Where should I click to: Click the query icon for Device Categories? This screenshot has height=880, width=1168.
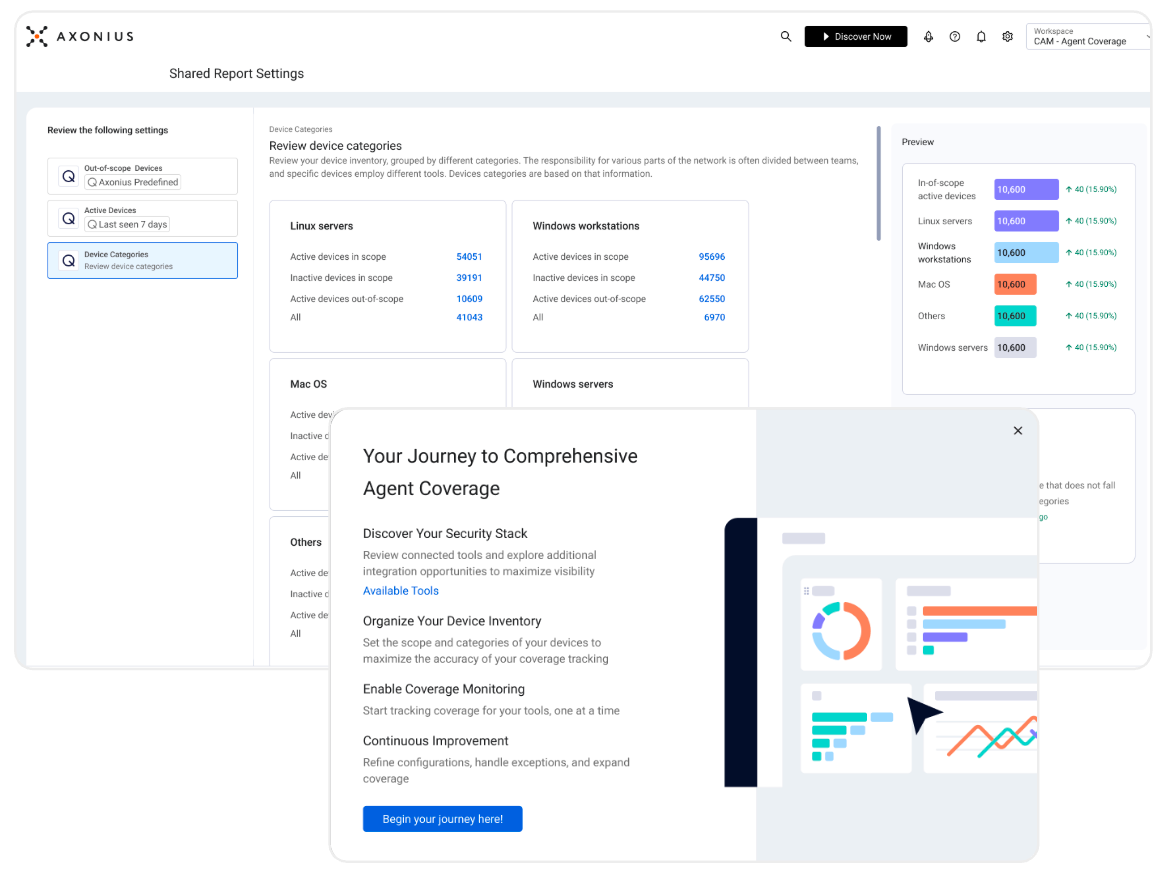pyautogui.click(x=69, y=260)
